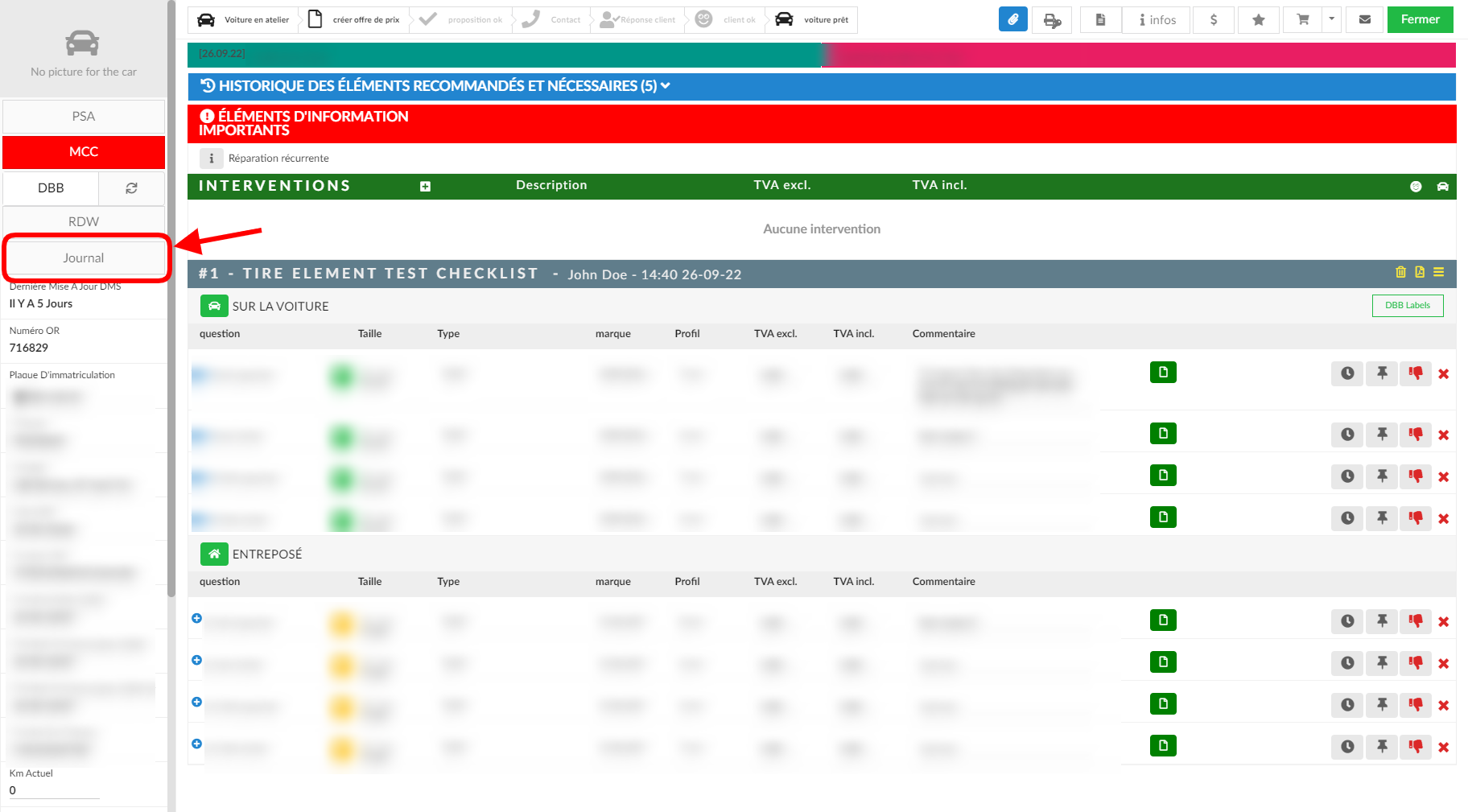Click green note icon in third SUR LA VOITURE row
1468x812 pixels.
[1163, 475]
